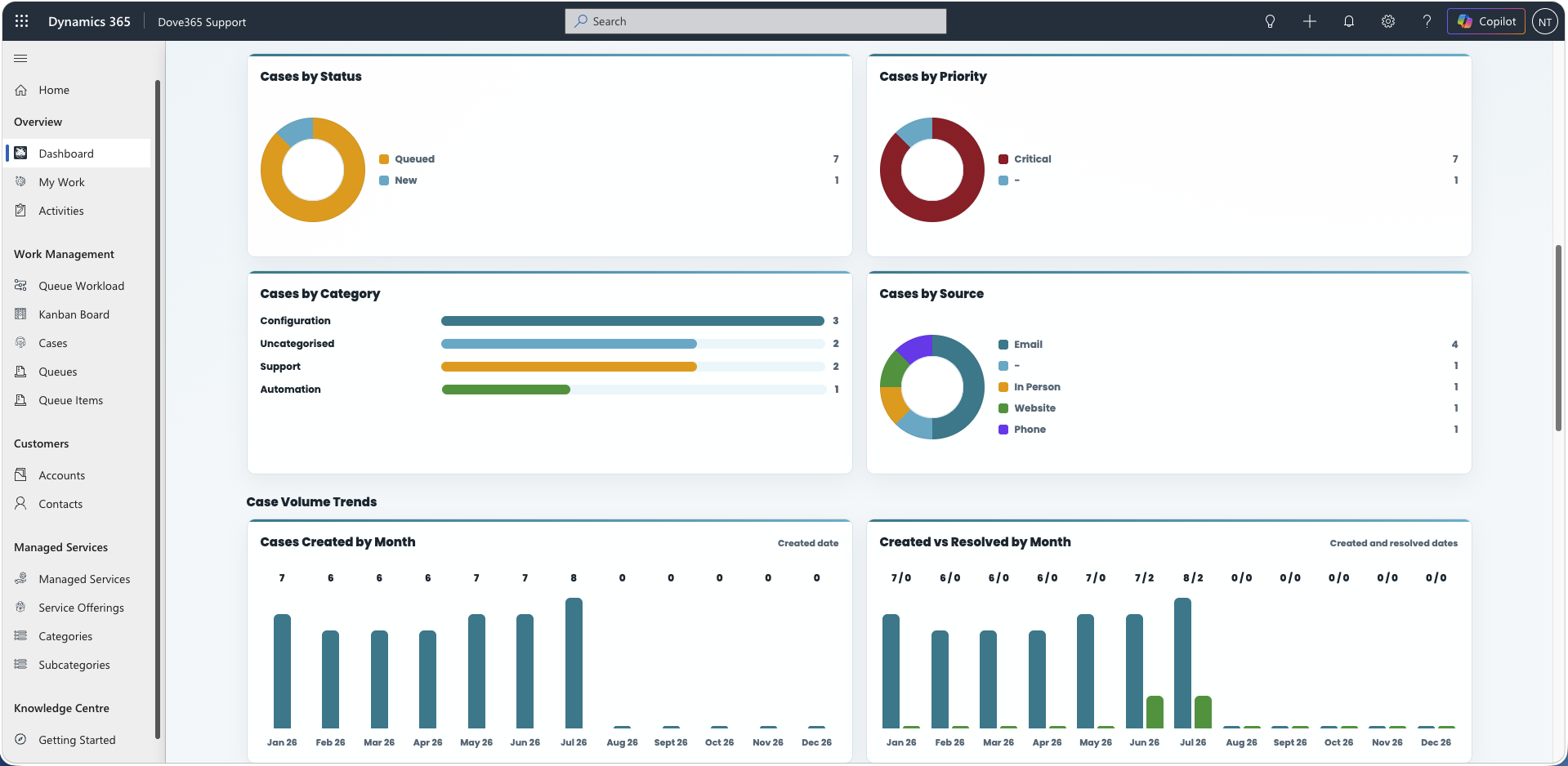This screenshot has height=766, width=1568.
Task: Click the New status legend swatch
Action: (383, 180)
